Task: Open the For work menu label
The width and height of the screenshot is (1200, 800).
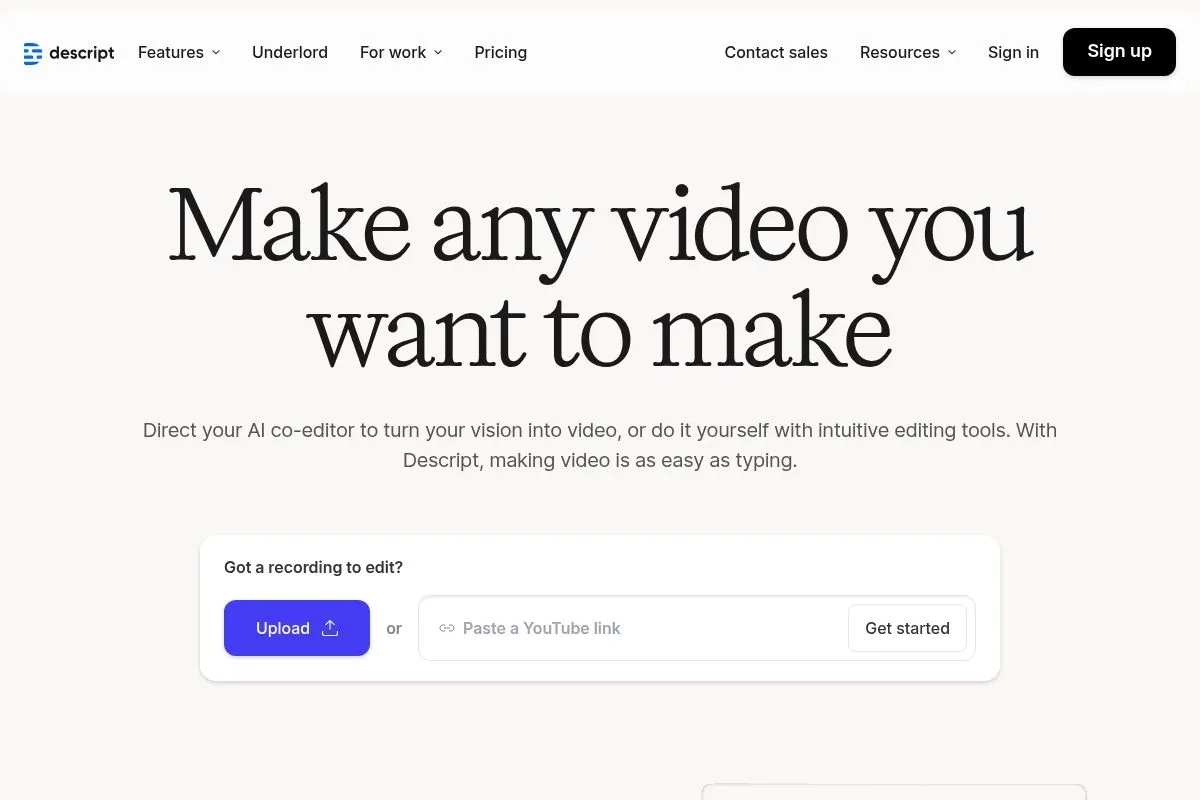Action: pyautogui.click(x=392, y=53)
